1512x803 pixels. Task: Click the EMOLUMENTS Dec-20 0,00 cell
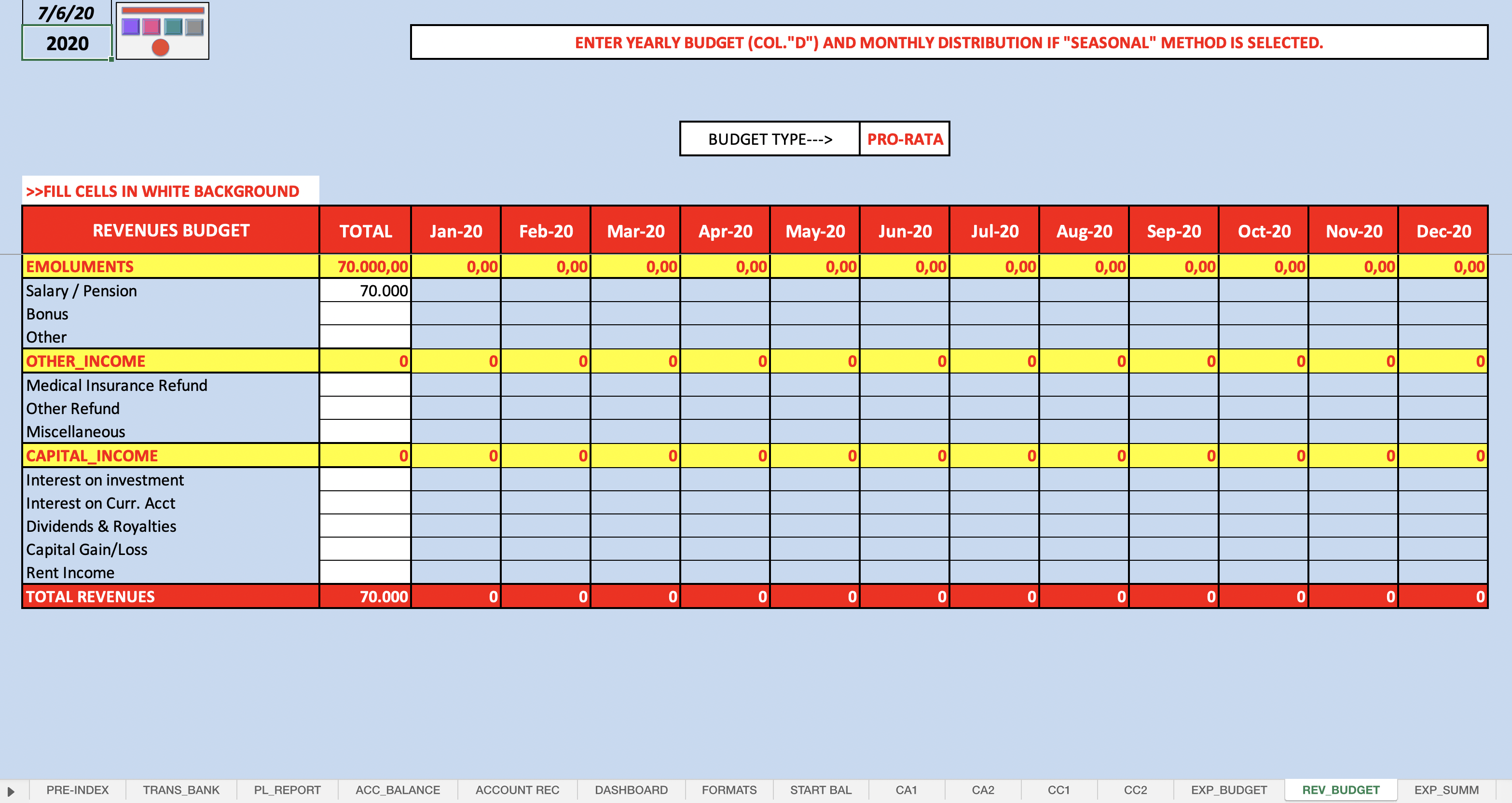coord(1444,266)
